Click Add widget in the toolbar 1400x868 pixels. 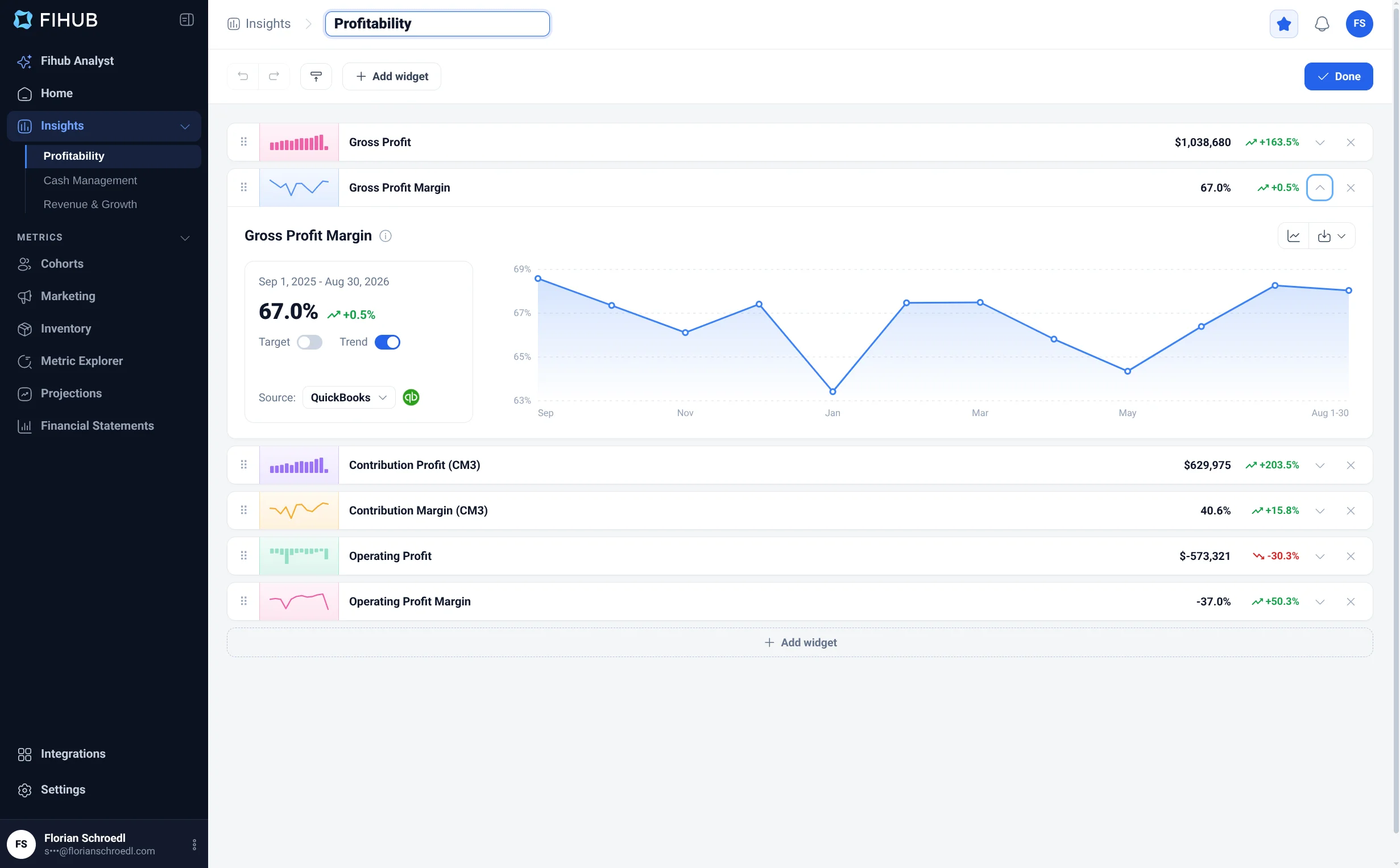point(392,76)
